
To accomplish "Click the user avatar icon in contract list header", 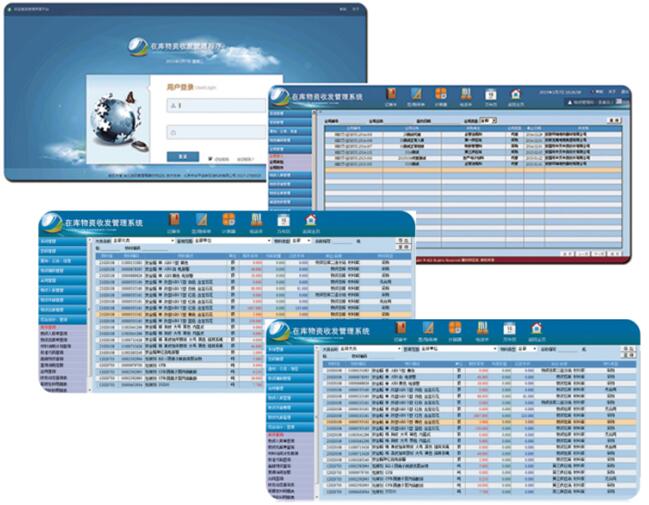I will [x=570, y=102].
